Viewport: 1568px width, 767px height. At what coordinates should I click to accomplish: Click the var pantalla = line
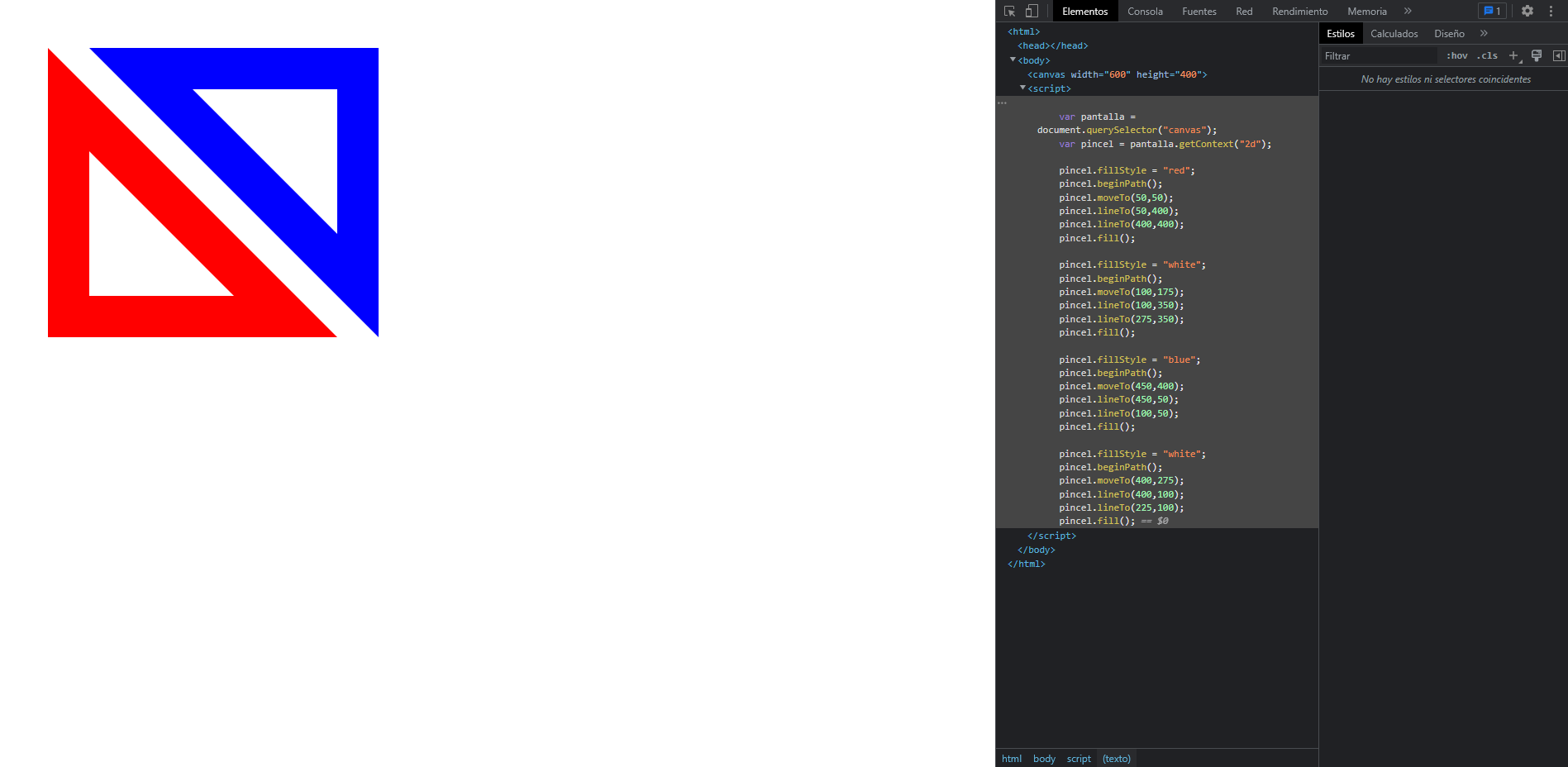click(1097, 117)
